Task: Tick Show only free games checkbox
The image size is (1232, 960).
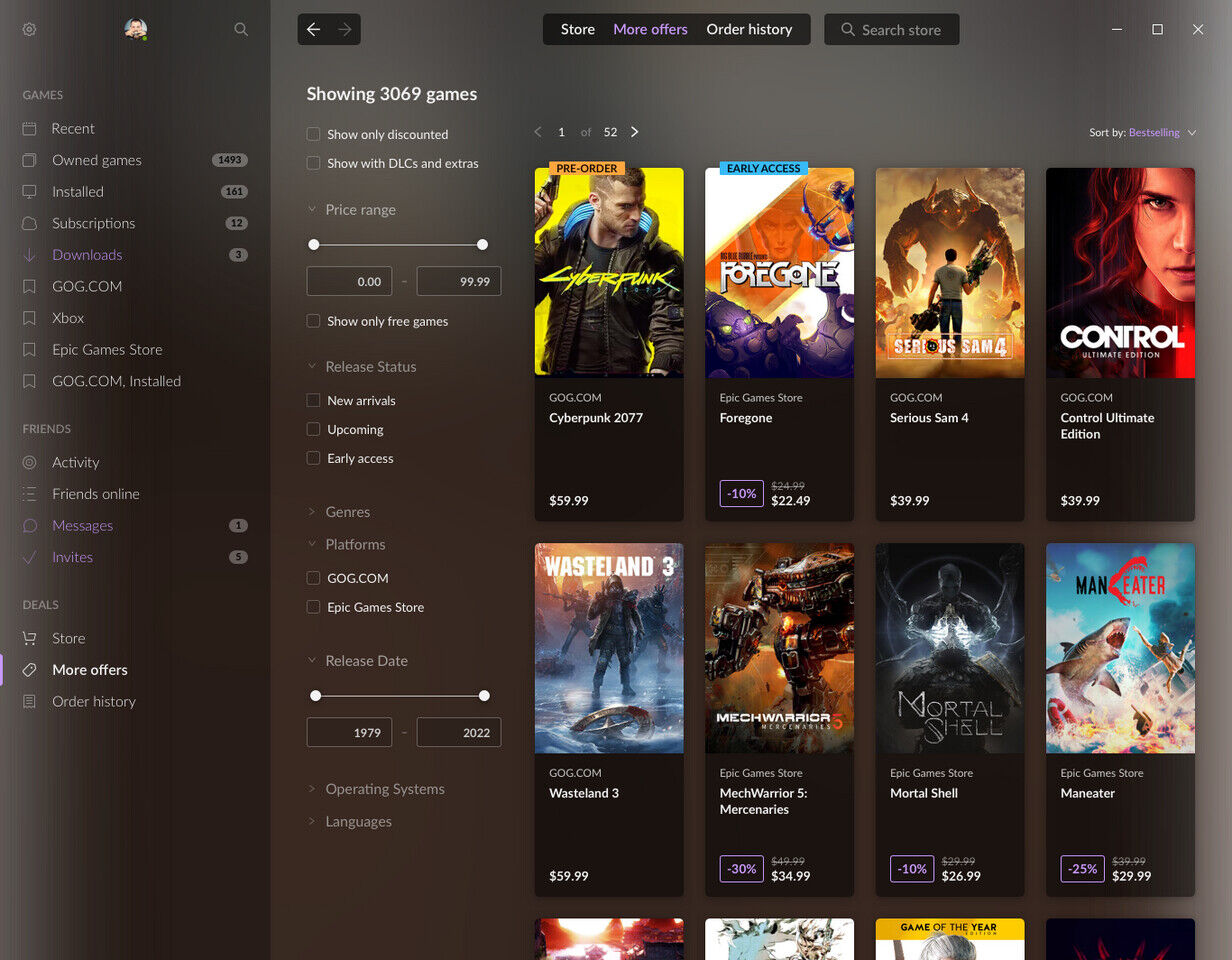Action: coord(314,321)
